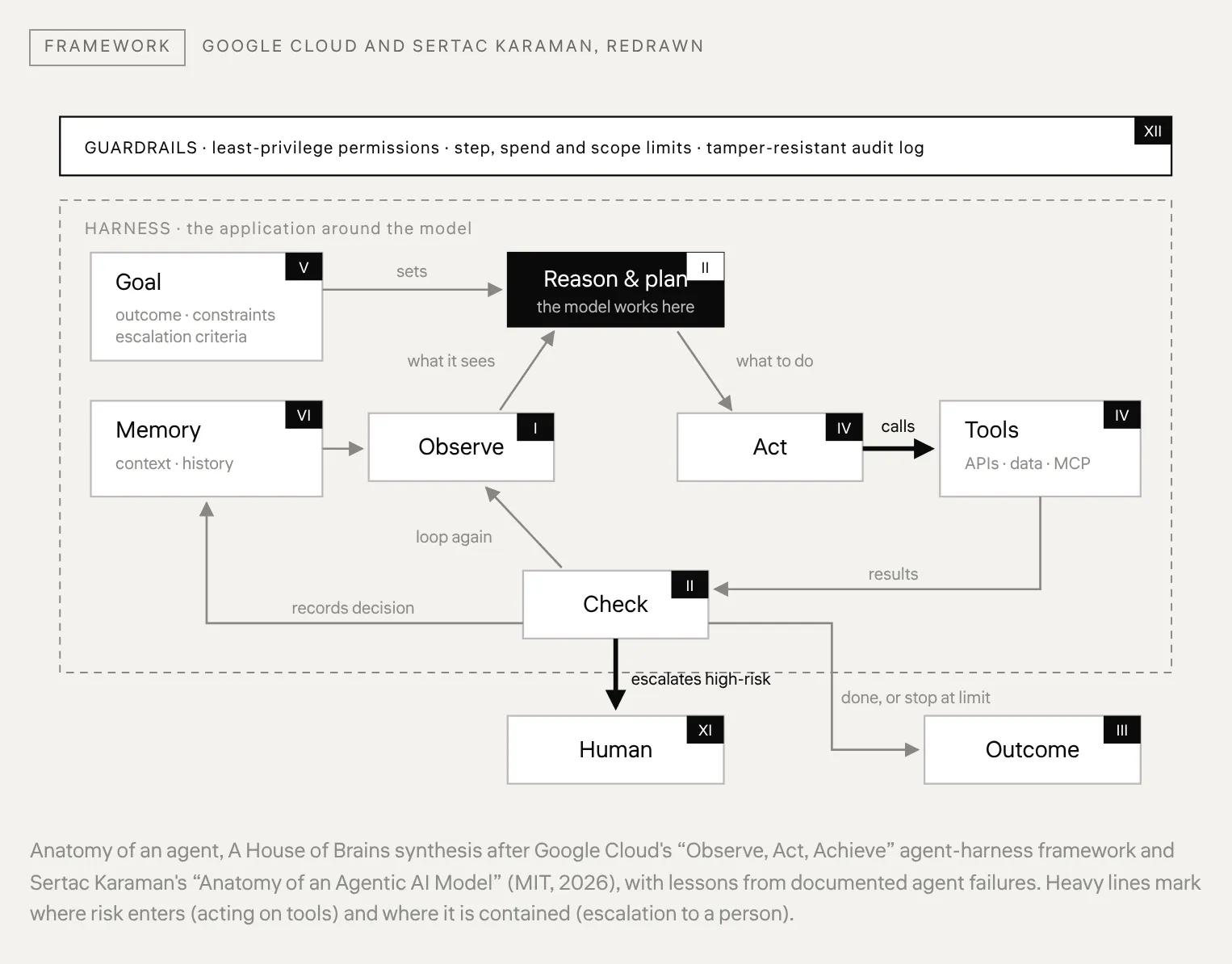Image resolution: width=1232 pixels, height=964 pixels.
Task: Click the 'escalates high-risk' label
Action: (701, 679)
